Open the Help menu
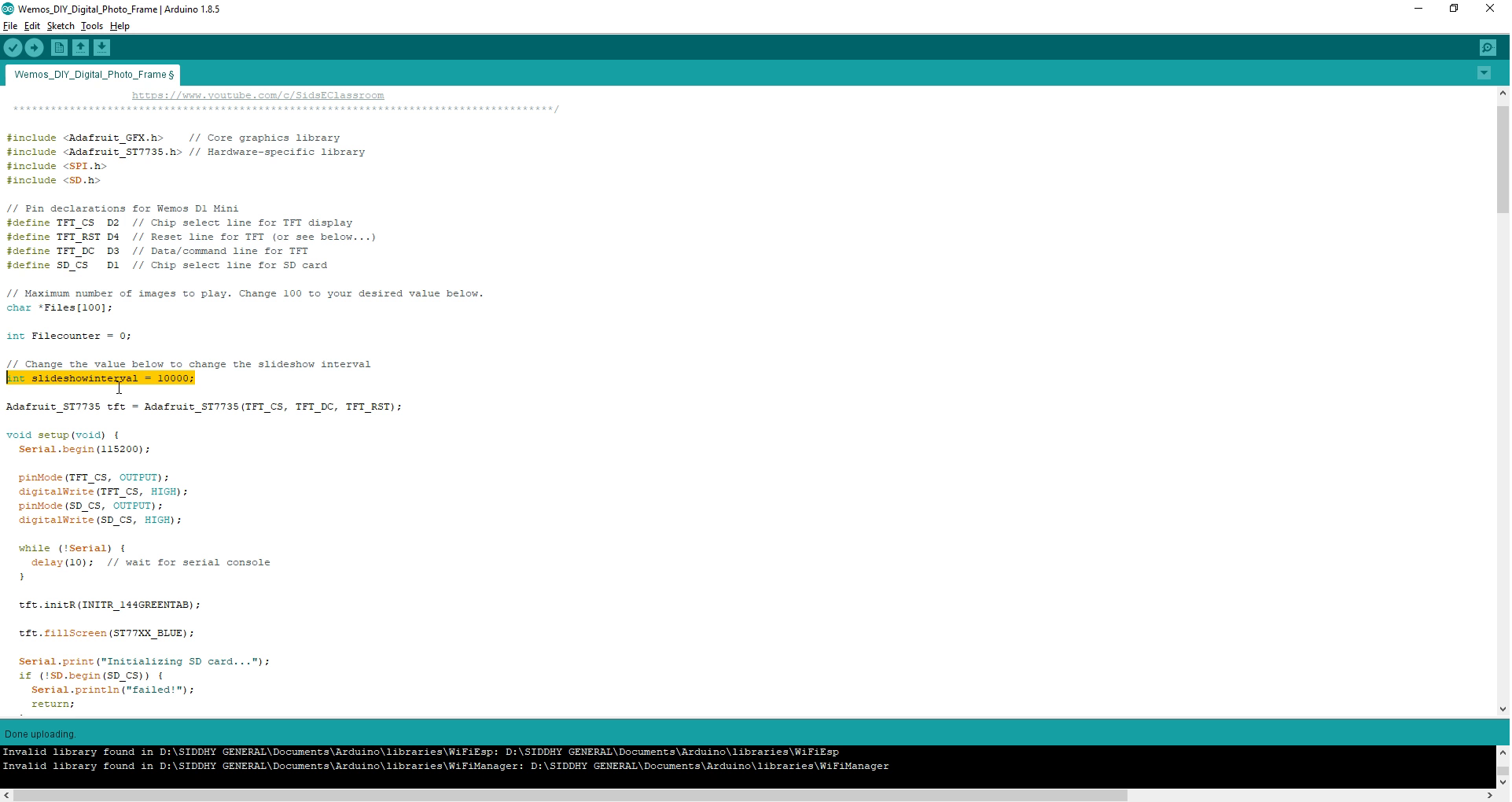1512x802 pixels. click(x=120, y=26)
